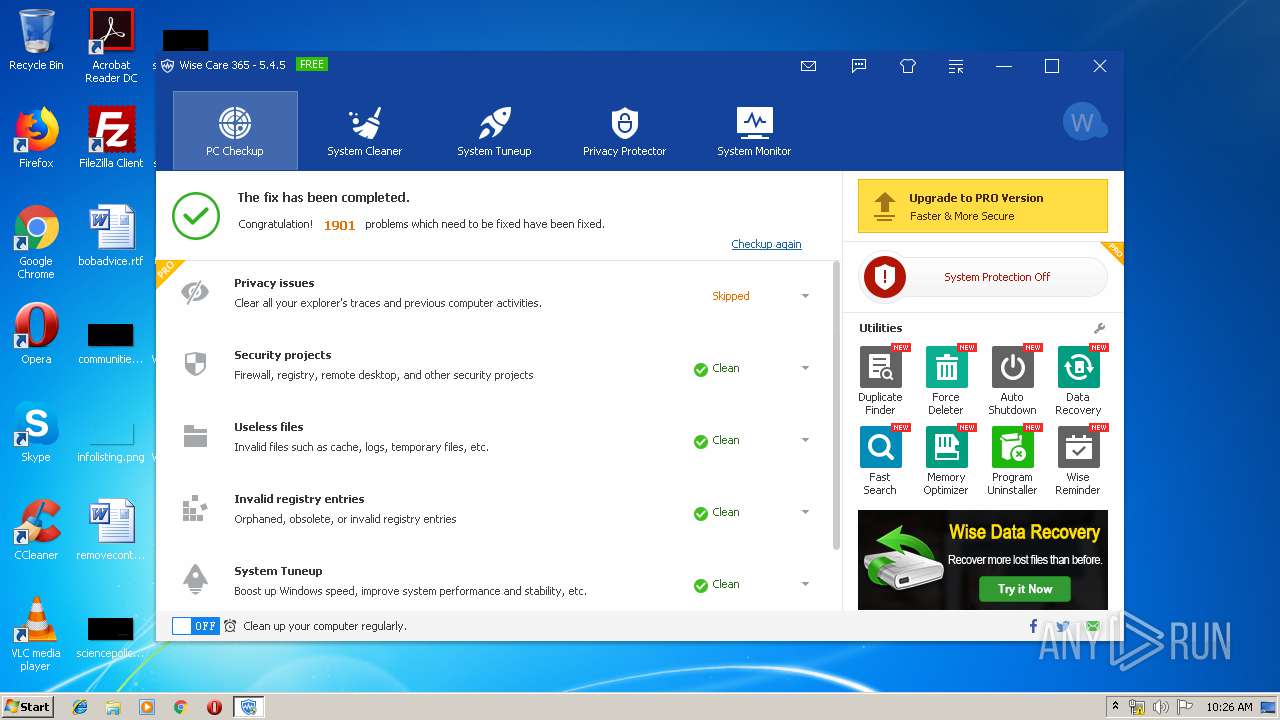Click System Protection Off button label
1280x720 pixels.
tap(997, 277)
